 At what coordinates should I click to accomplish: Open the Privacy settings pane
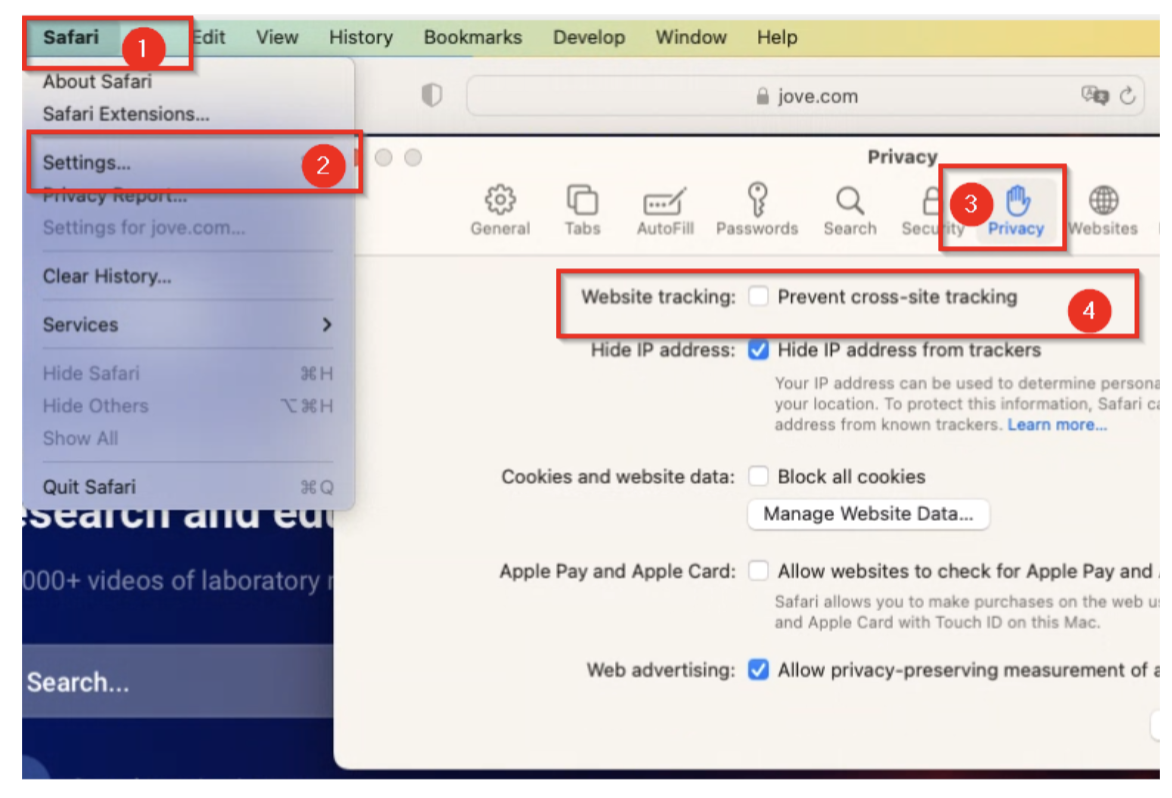pos(1016,210)
